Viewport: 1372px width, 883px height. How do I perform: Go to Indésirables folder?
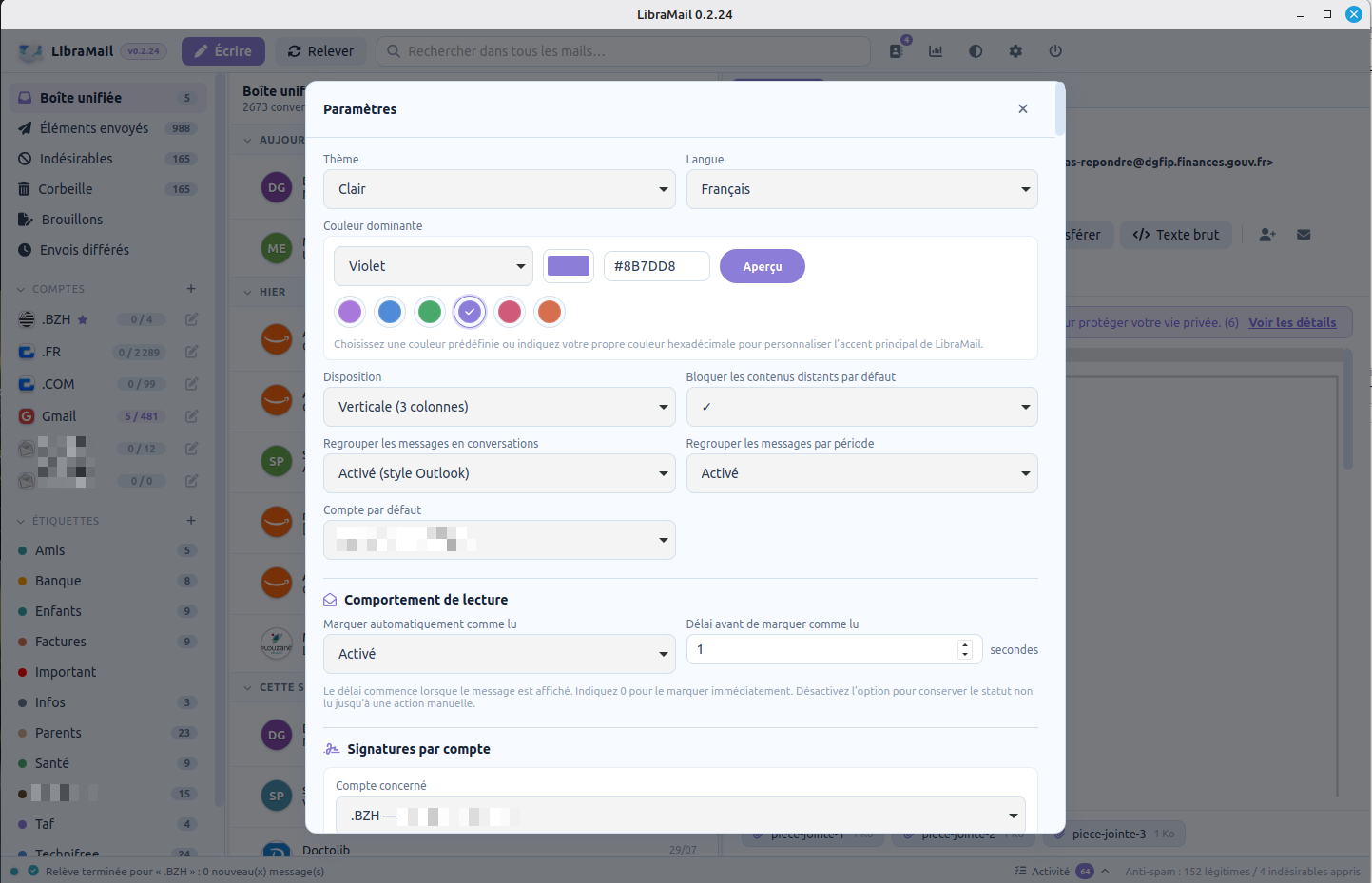tap(107, 159)
